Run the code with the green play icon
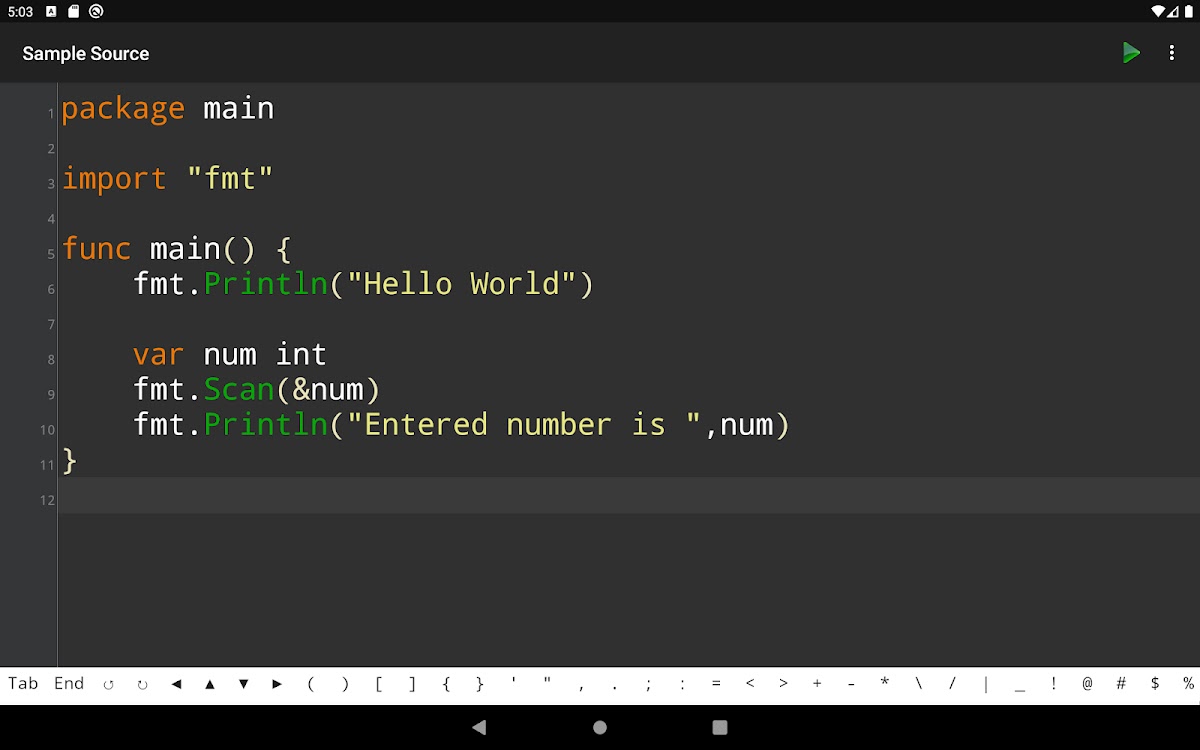 click(x=1131, y=53)
